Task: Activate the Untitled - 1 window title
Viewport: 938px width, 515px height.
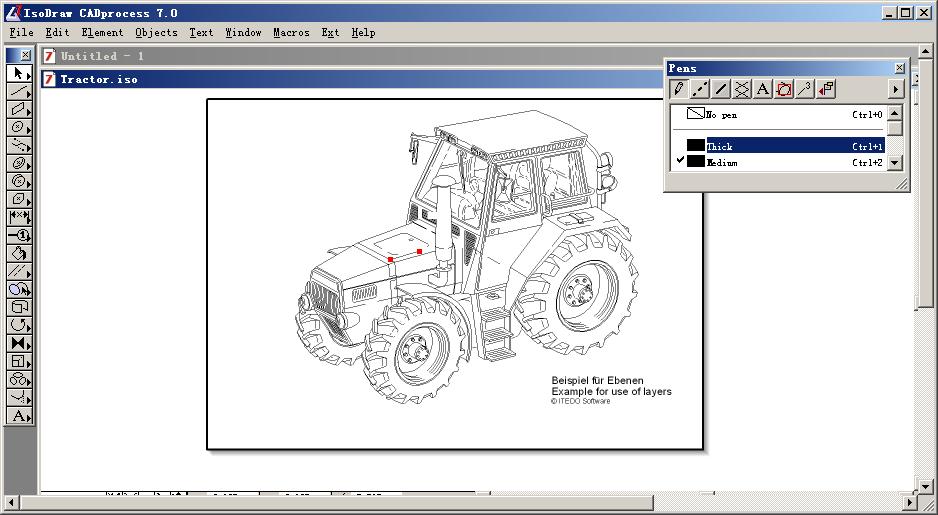Action: point(102,56)
